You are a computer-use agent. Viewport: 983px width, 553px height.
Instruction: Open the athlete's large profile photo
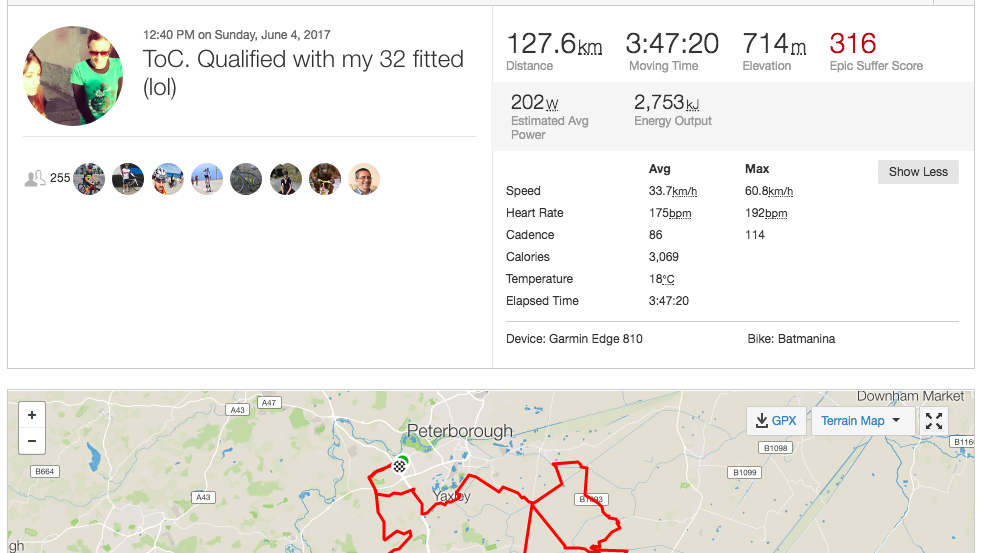(x=73, y=76)
